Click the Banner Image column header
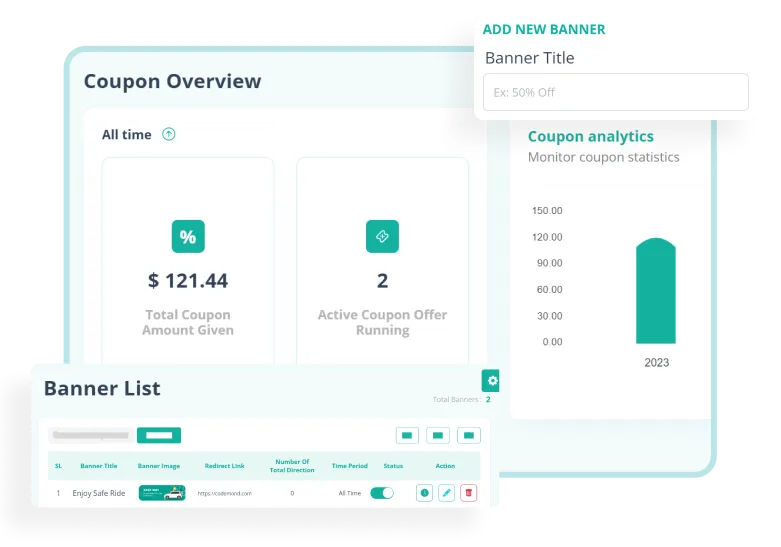 159,466
